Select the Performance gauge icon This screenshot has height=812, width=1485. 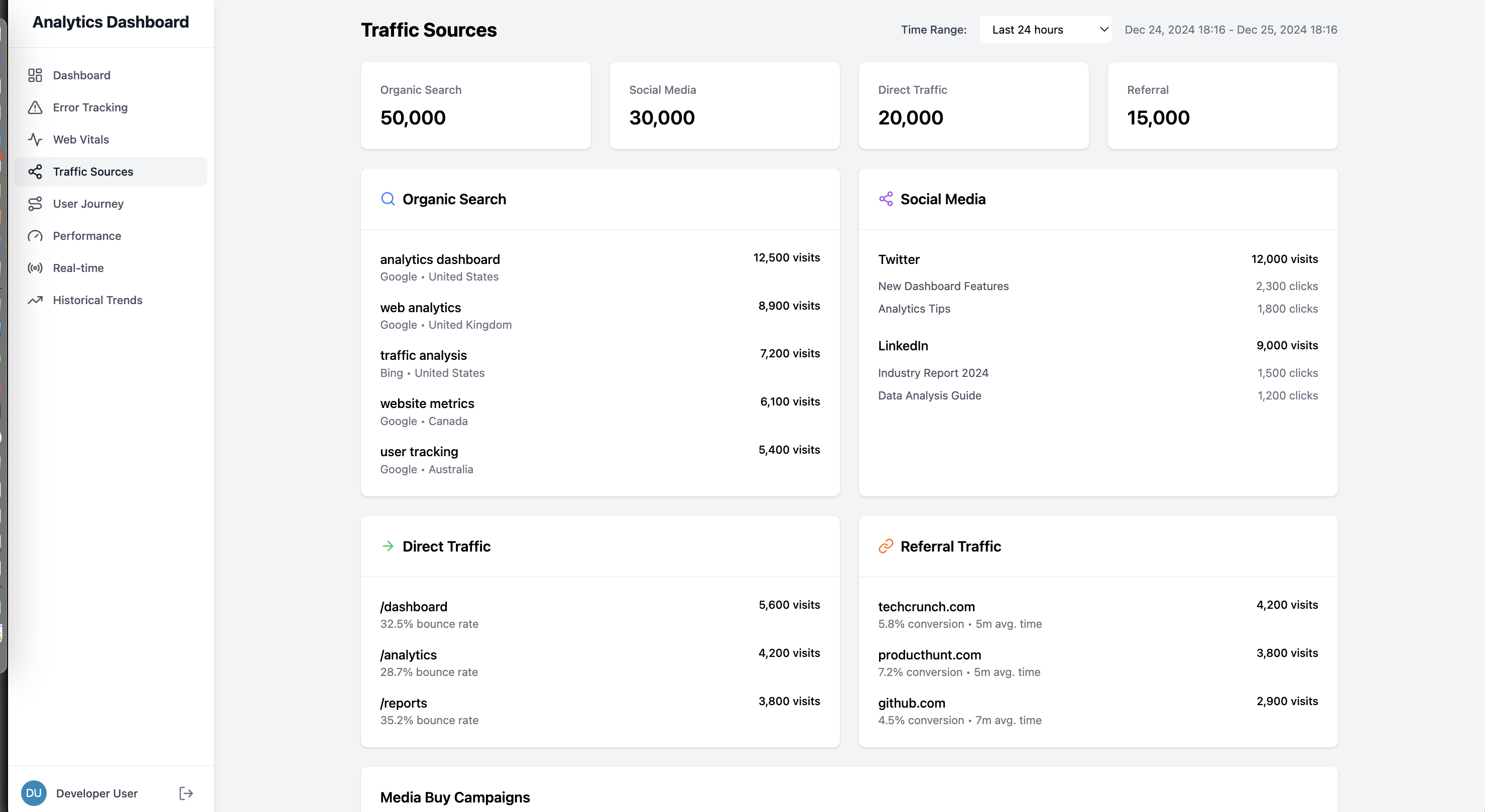click(35, 236)
